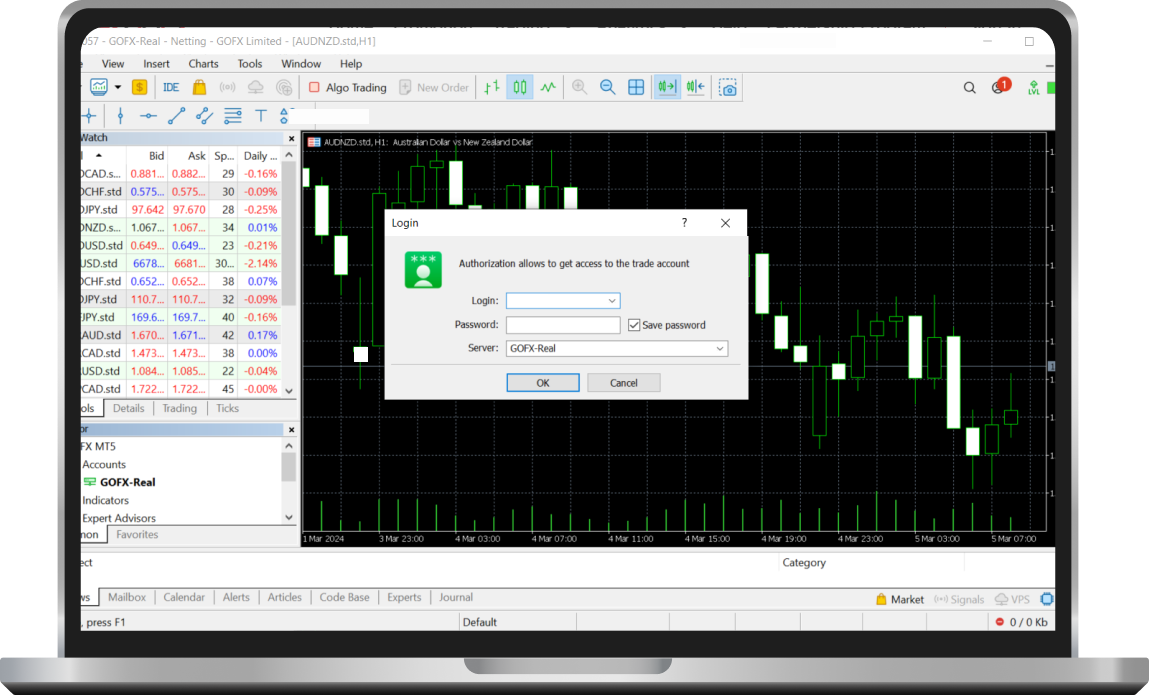Click the VPS cloud icon in the toolbar
This screenshot has height=696, width=1149.
pyautogui.click(x=256, y=87)
